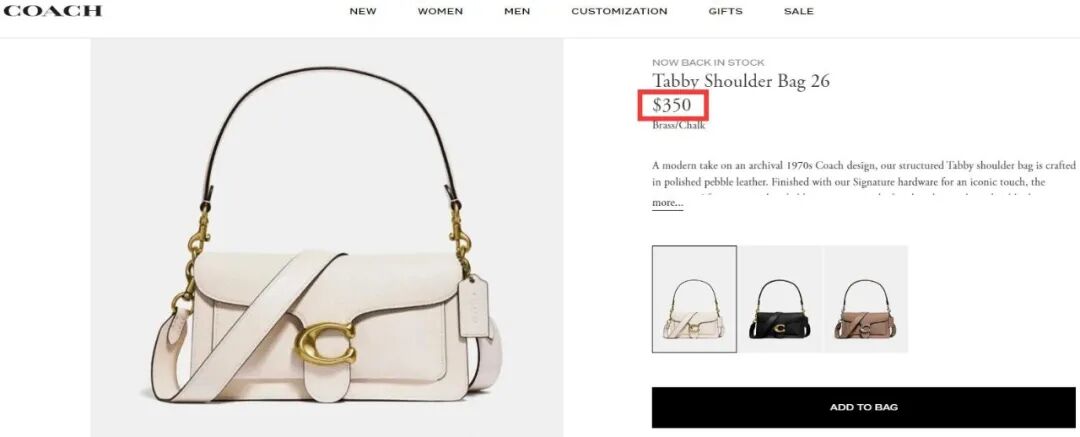Open the SALE navigation link
The width and height of the screenshot is (1080, 437).
pyautogui.click(x=799, y=11)
